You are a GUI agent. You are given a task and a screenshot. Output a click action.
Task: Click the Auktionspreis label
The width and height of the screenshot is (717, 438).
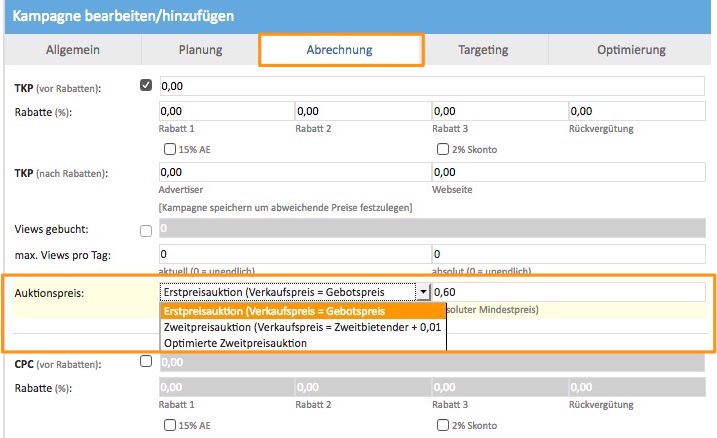[49, 293]
